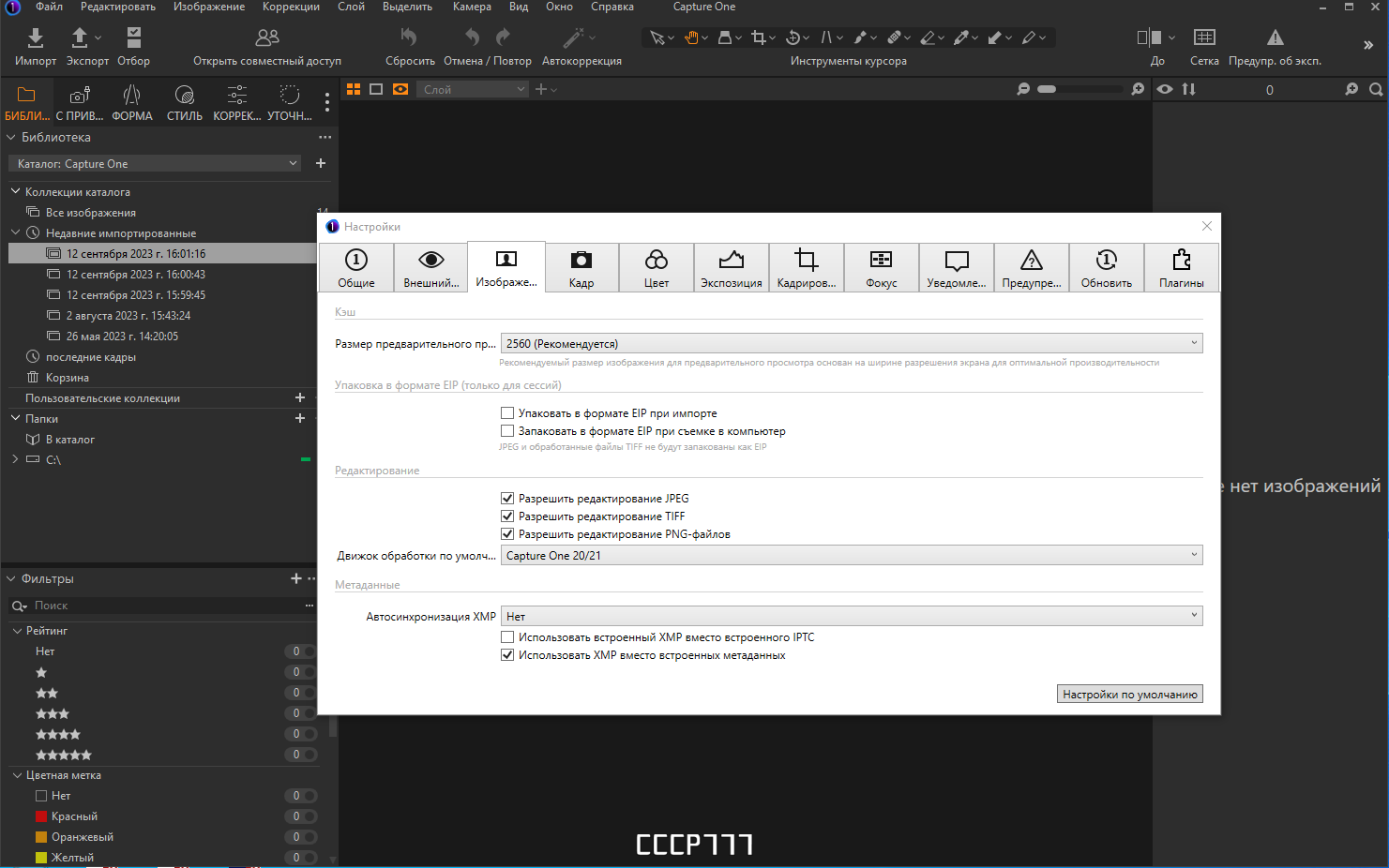
Task: Open the Export toolbar icon
Action: point(80,37)
